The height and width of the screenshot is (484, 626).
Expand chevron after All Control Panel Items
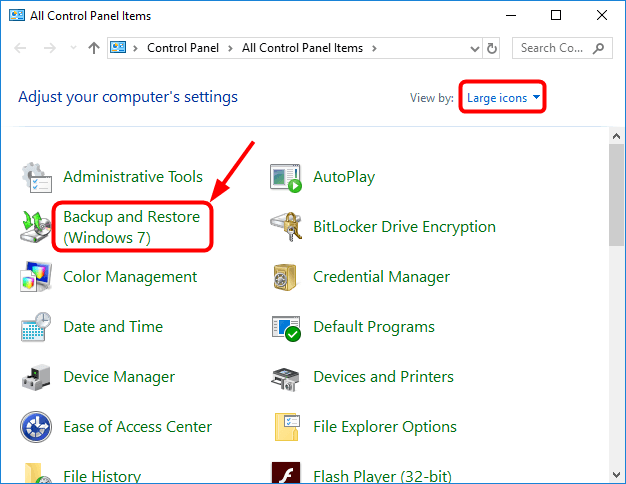click(374, 49)
